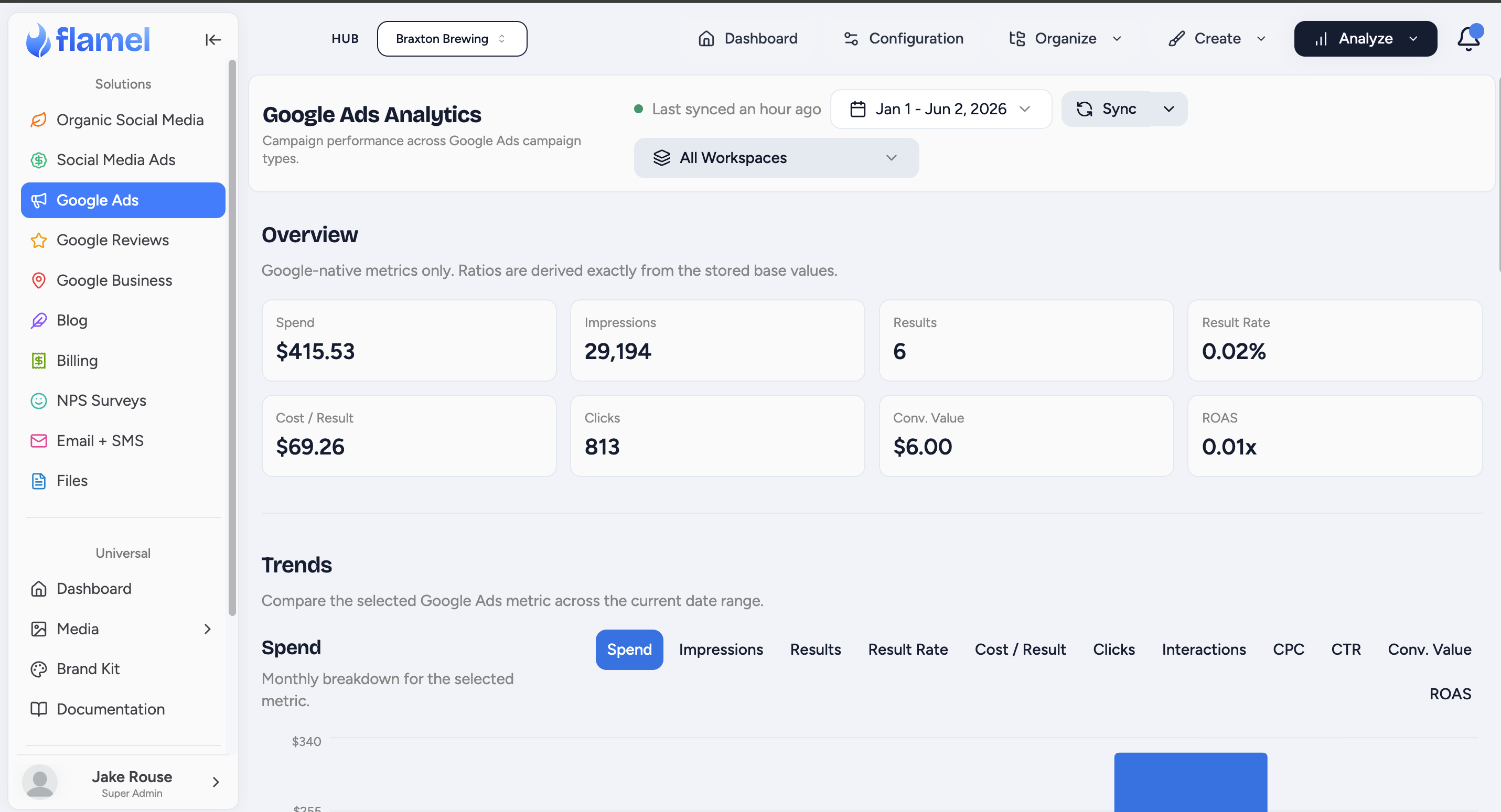Open Documentation in the sidebar
The image size is (1501, 812).
pos(123,709)
